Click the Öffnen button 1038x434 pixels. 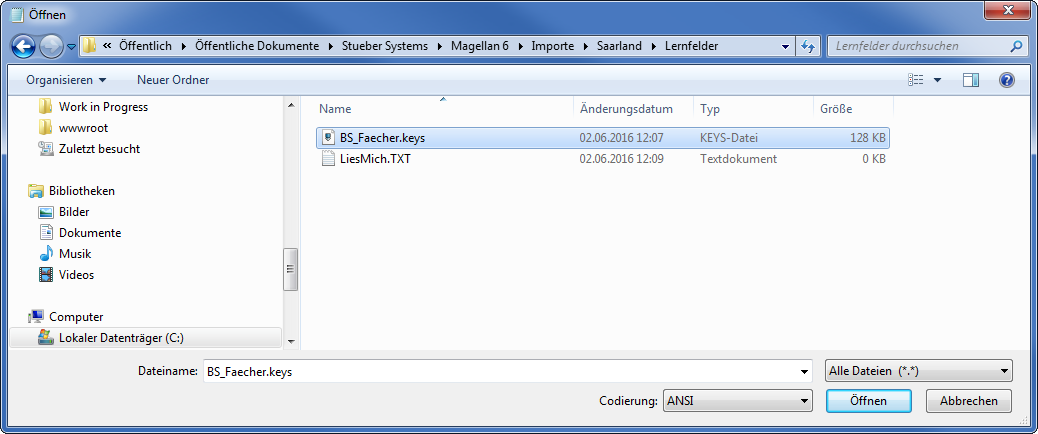coord(869,401)
